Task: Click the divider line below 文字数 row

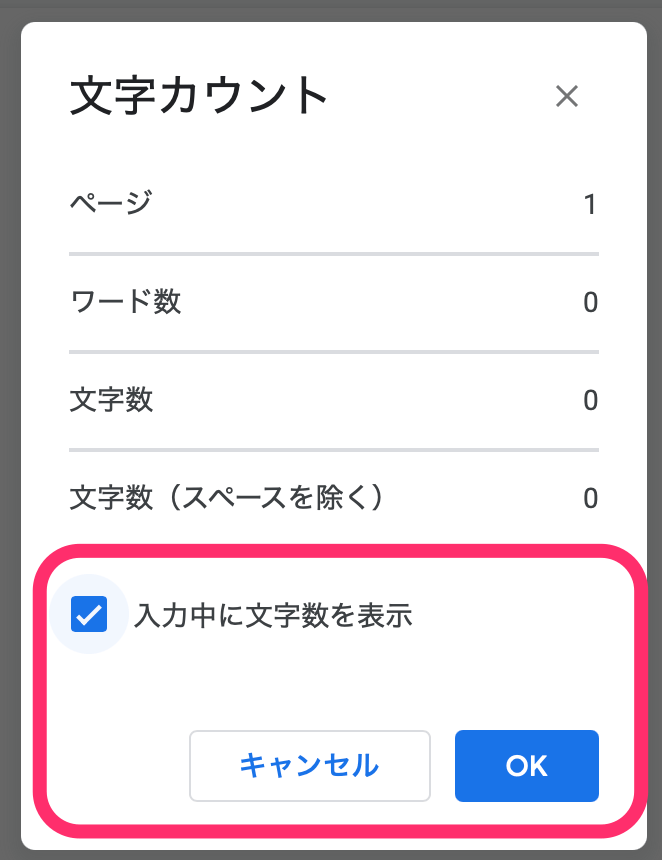Action: [333, 450]
